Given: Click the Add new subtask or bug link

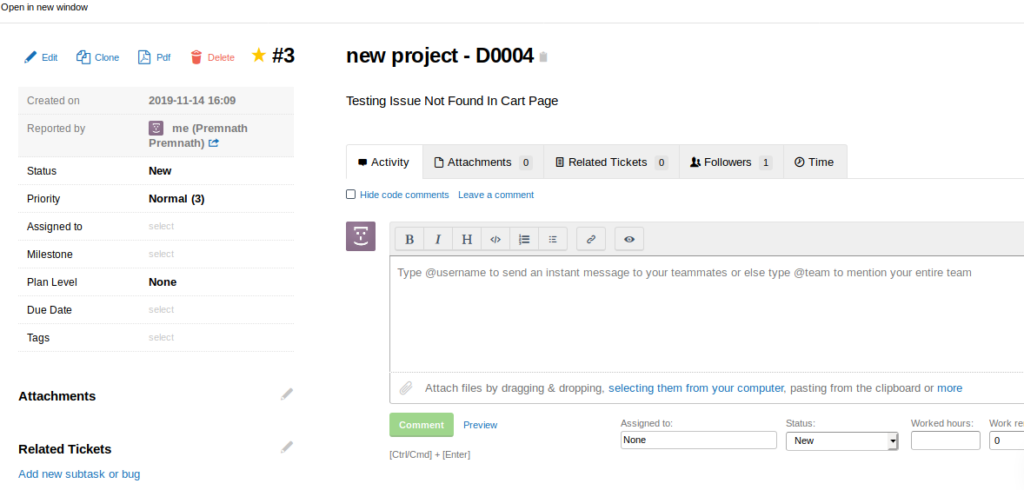Looking at the screenshot, I should [79, 474].
